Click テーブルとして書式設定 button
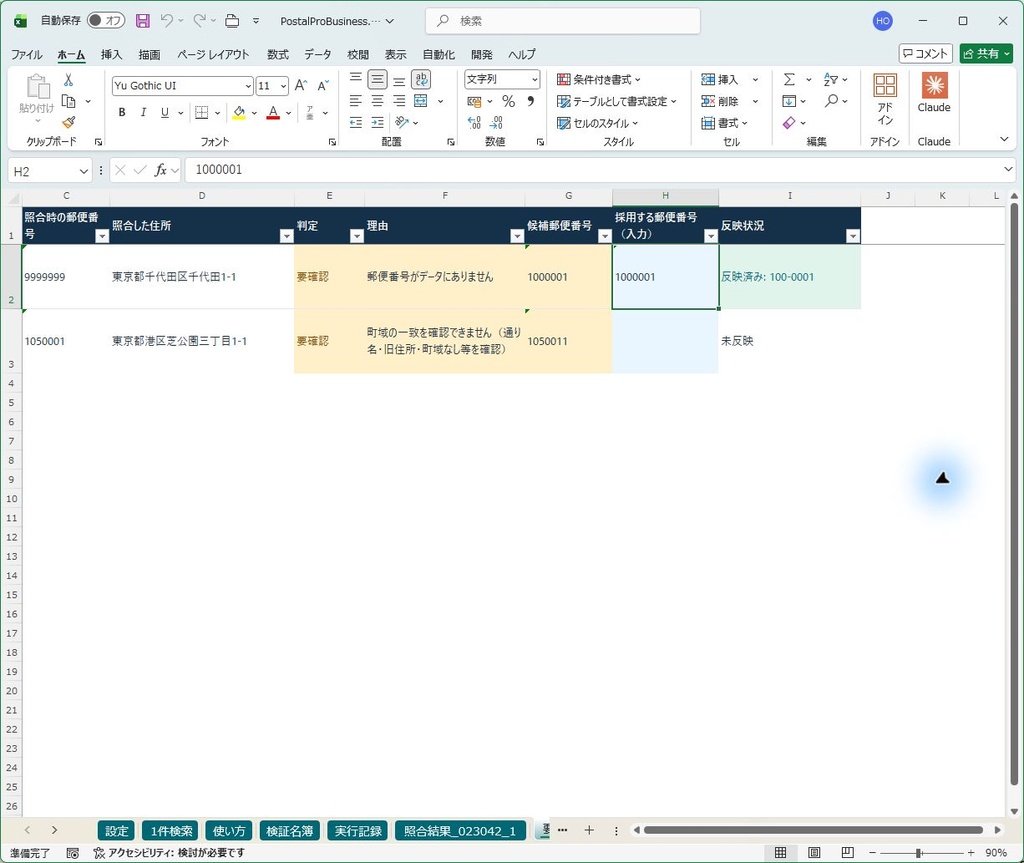This screenshot has width=1024, height=863. 616,101
